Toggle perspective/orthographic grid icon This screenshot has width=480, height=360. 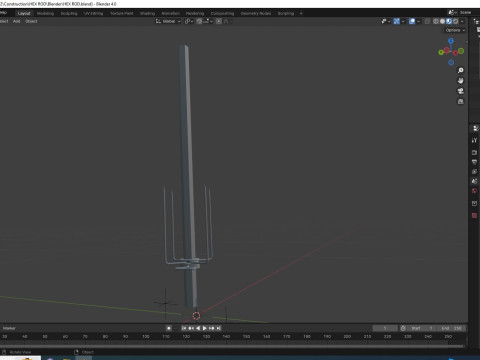(461, 101)
